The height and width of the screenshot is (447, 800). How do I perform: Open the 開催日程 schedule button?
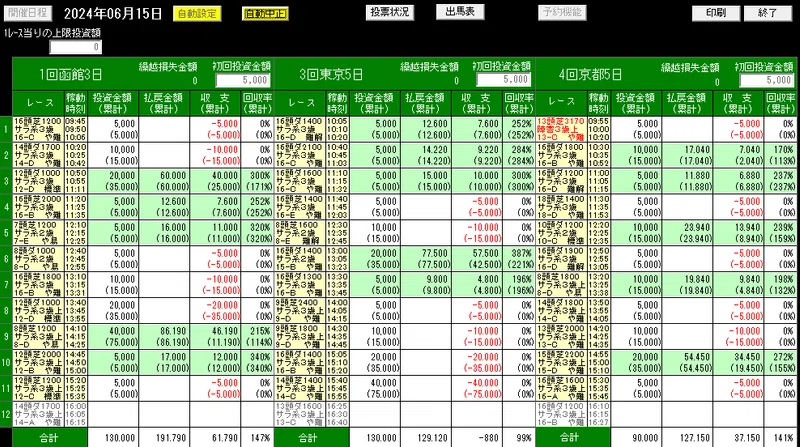[28, 13]
